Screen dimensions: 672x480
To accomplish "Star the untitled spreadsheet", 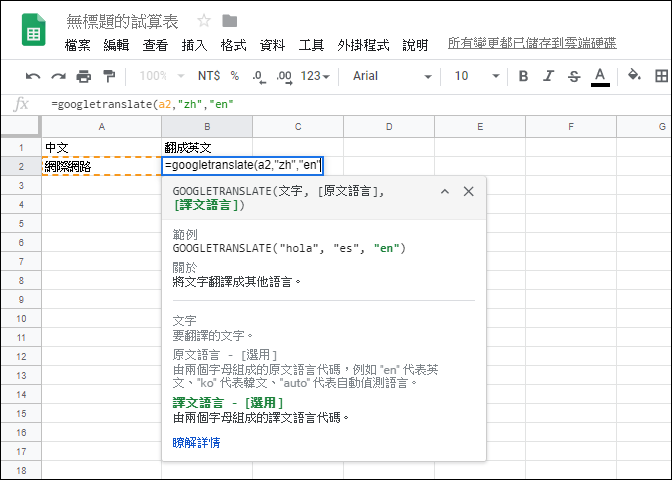I will click(x=204, y=21).
